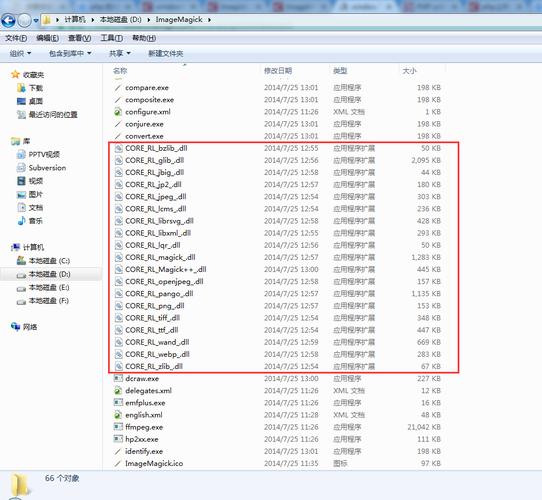Viewport: 542px width, 500px height.
Task: Open the 组织 dropdown in toolbar
Action: (20, 54)
